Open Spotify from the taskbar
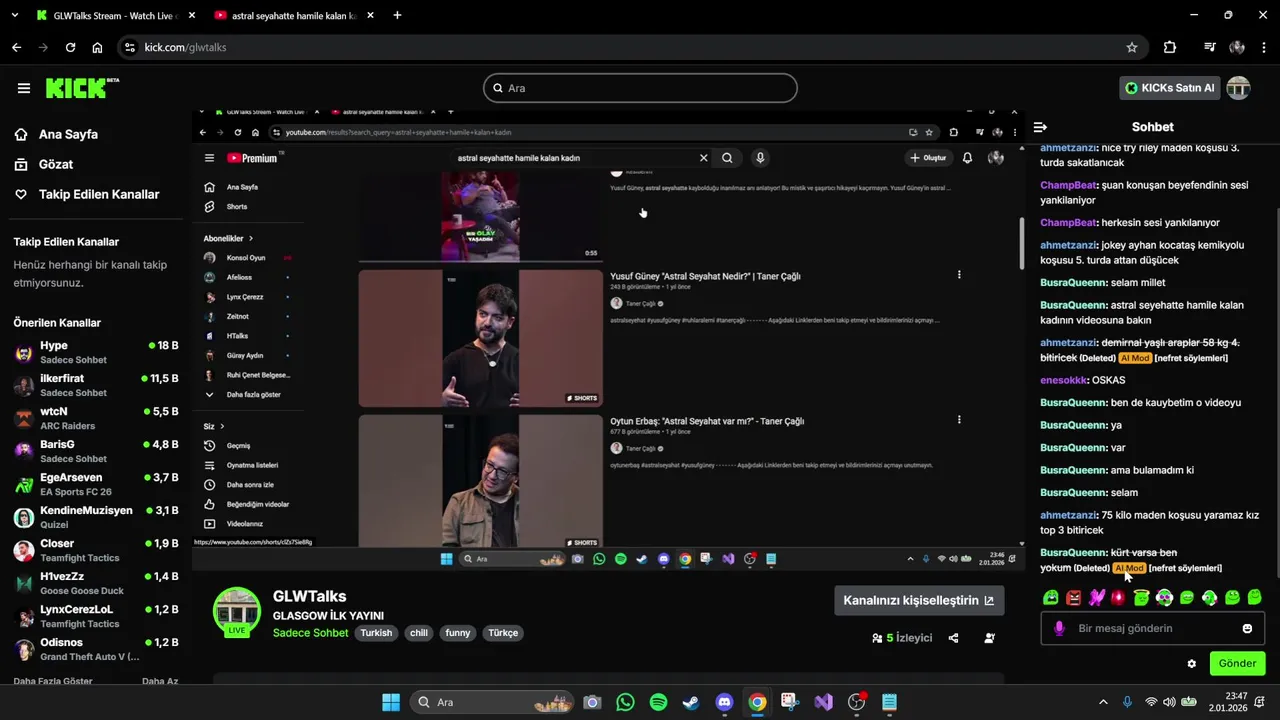 tap(658, 702)
